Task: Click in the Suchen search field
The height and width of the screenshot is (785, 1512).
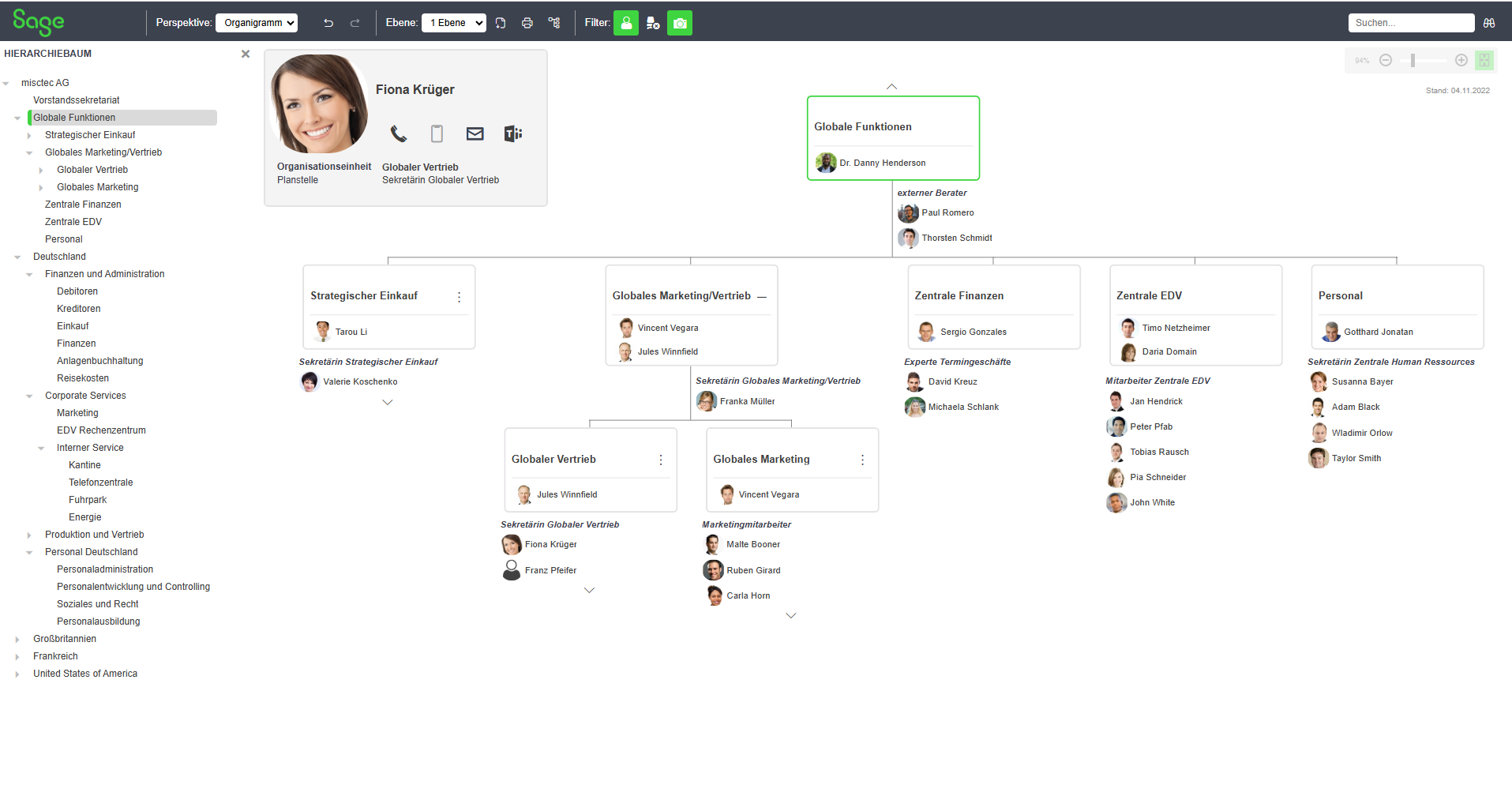Action: click(1411, 23)
